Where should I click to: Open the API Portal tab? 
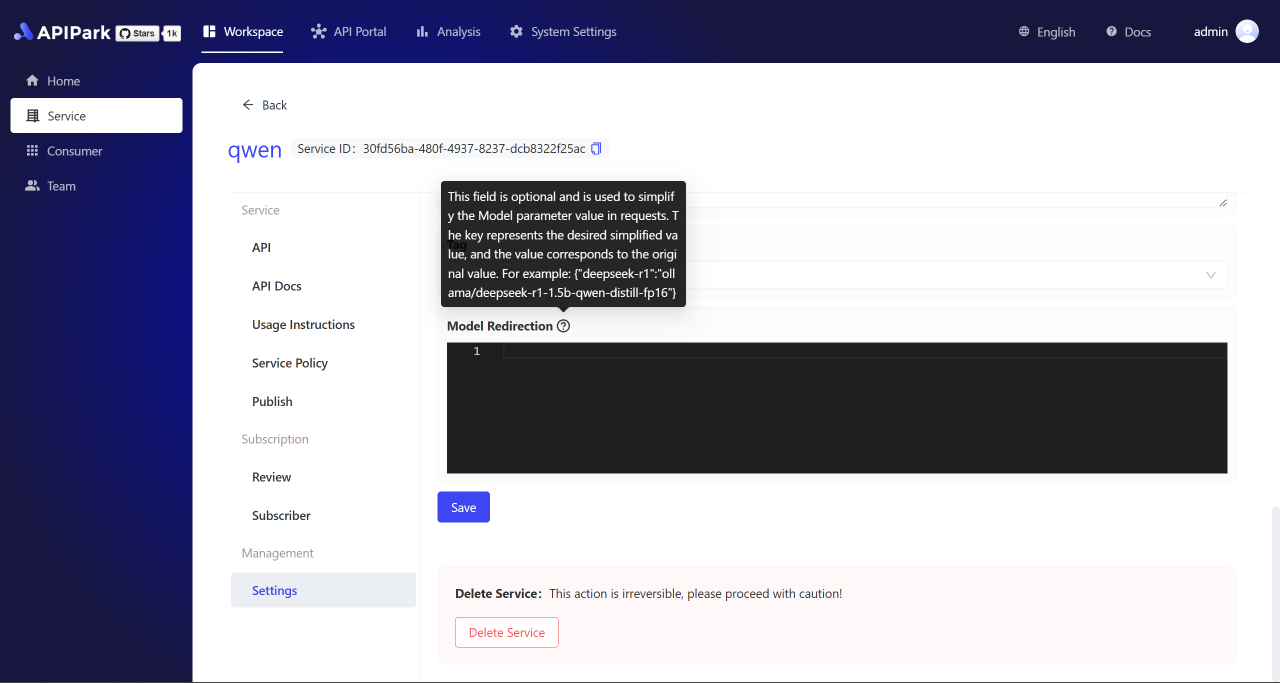click(x=348, y=32)
